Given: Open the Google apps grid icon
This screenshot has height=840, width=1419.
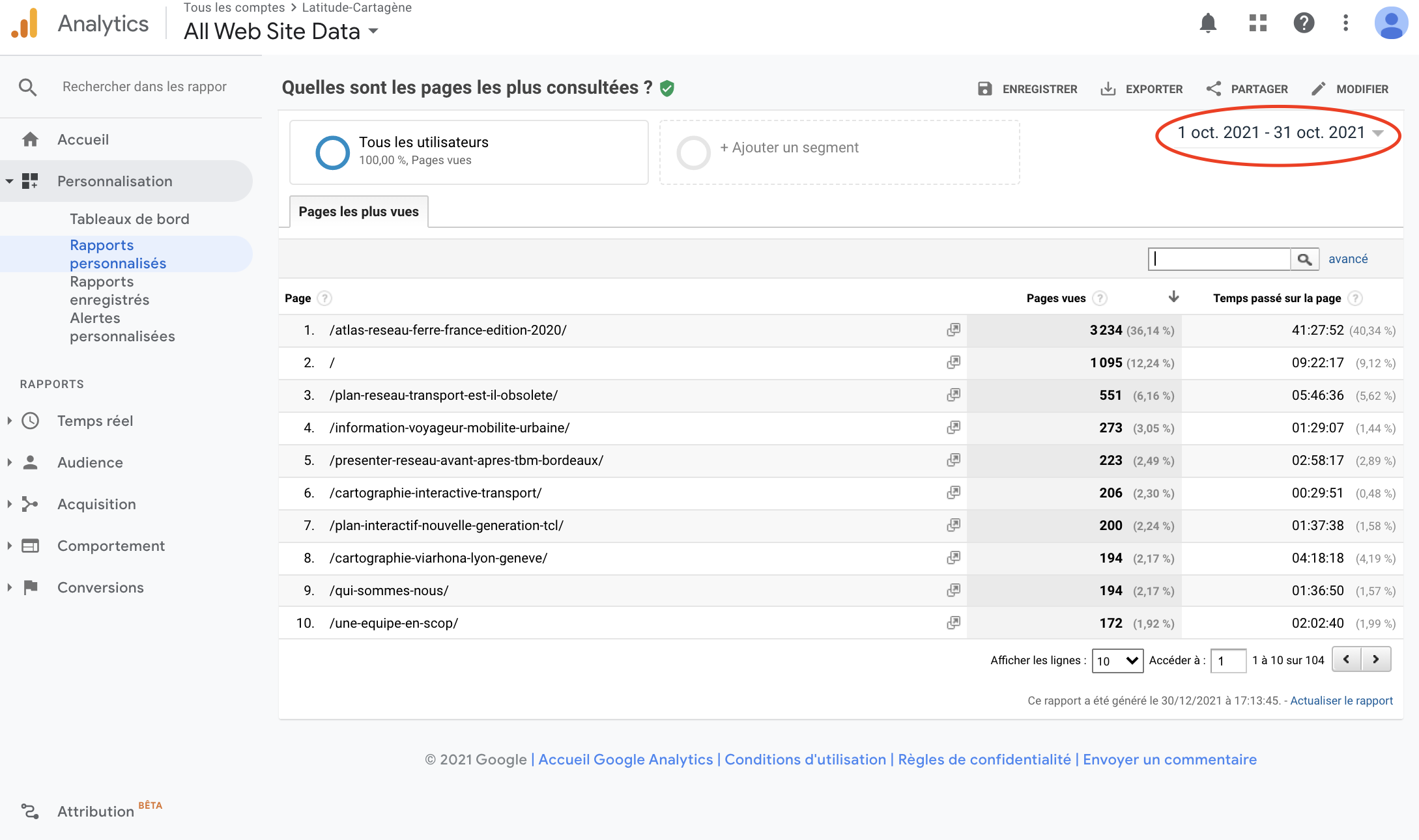Looking at the screenshot, I should 1257,23.
